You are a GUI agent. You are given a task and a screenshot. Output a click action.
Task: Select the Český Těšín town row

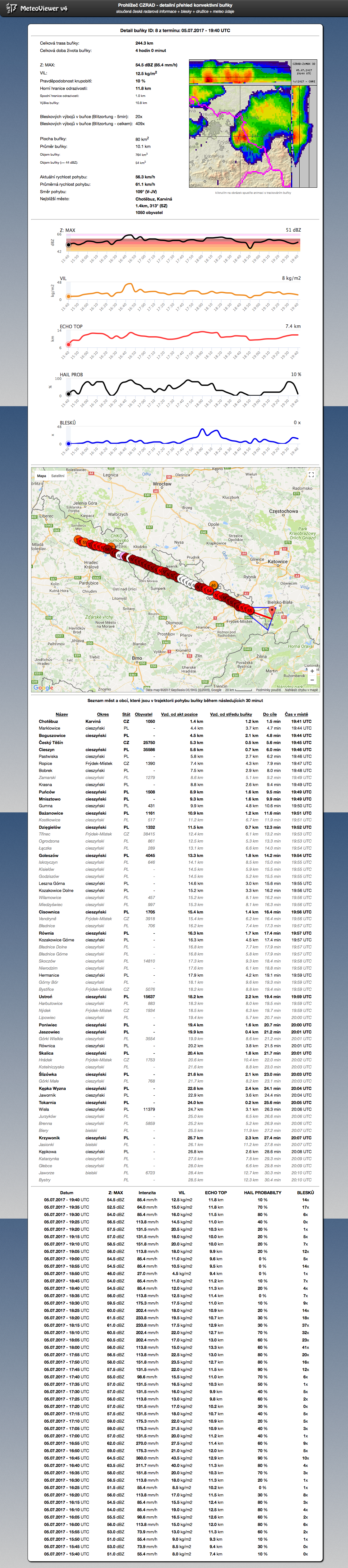pos(175,742)
